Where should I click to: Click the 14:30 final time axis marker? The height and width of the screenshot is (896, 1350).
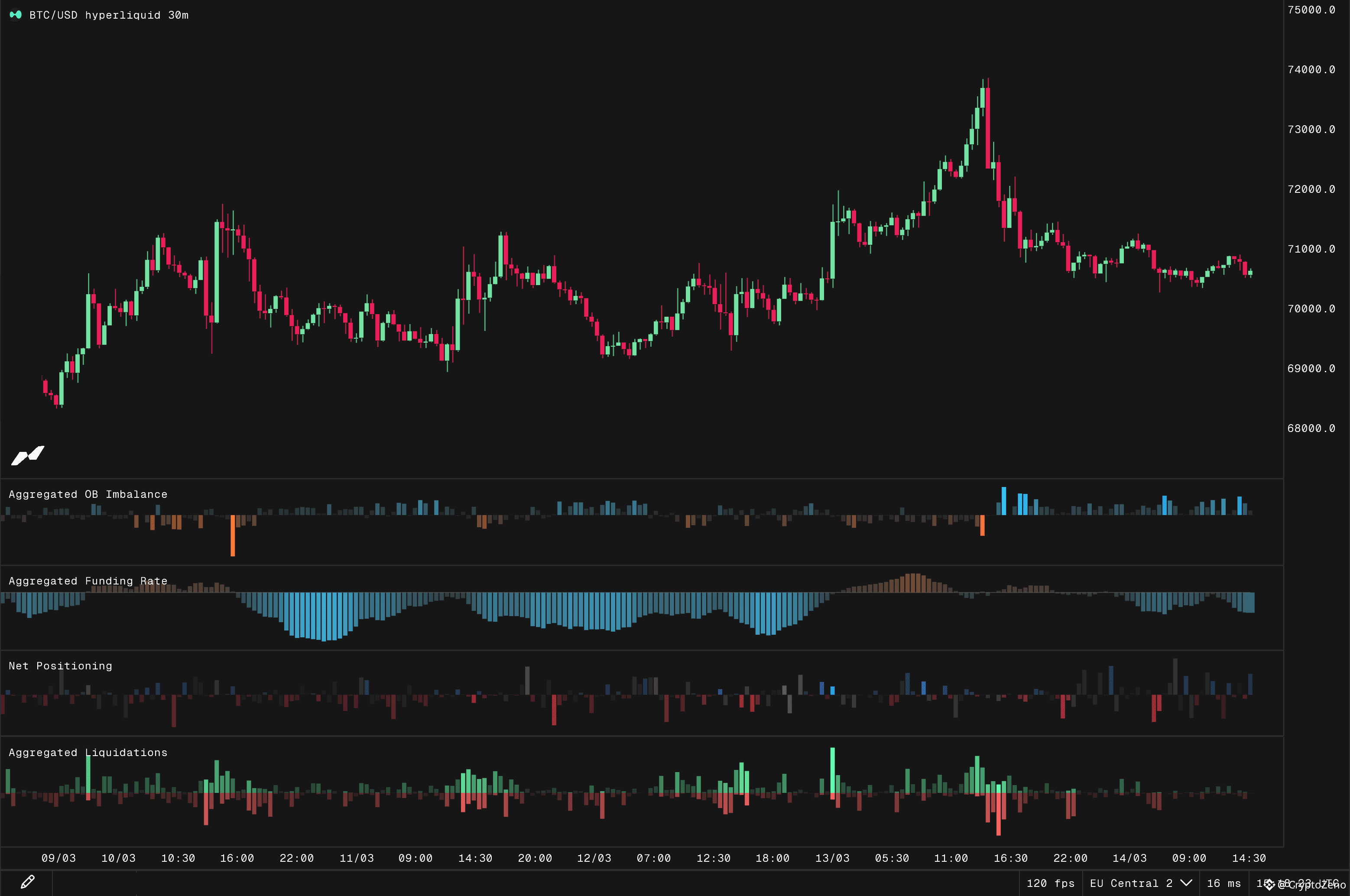tap(1249, 858)
